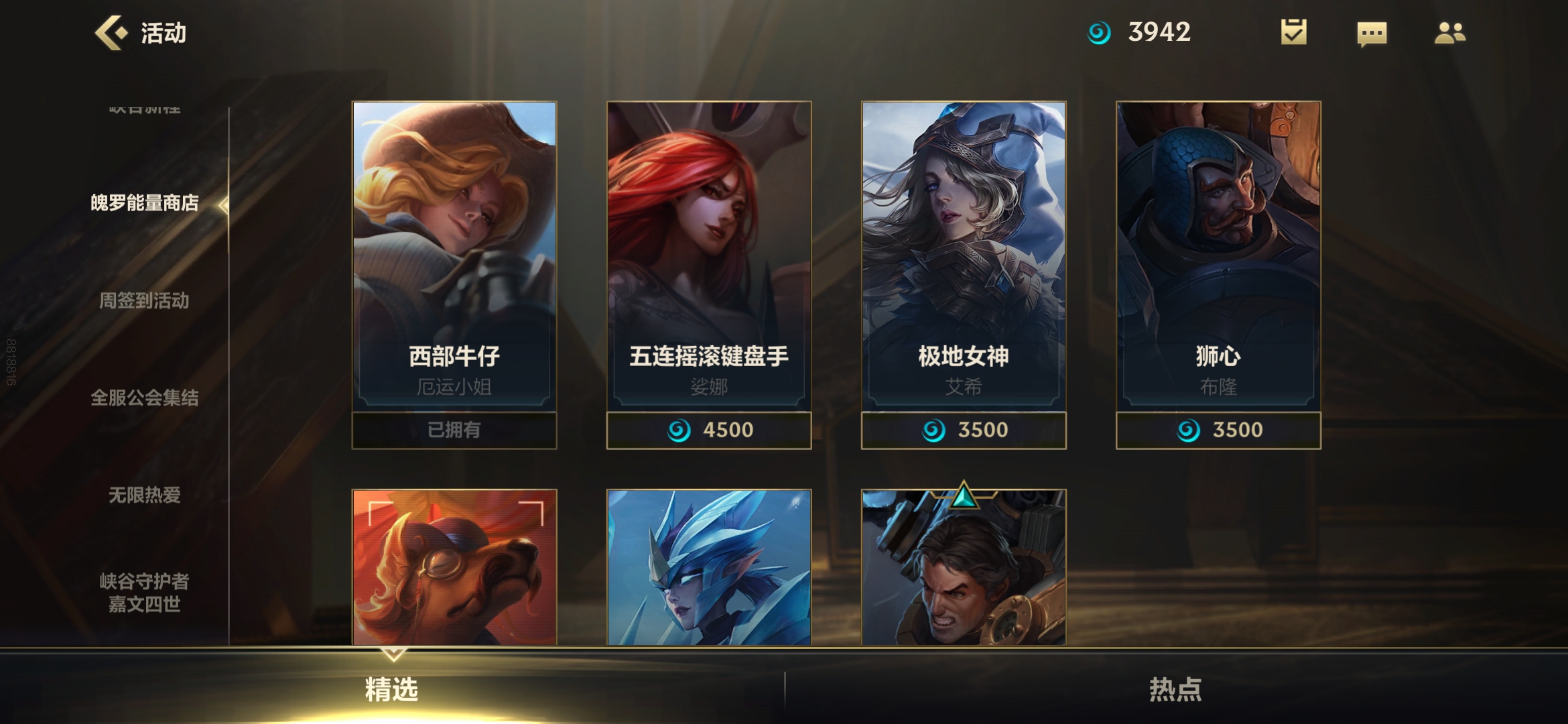
Task: Select 魄罗能量商店 in the sidebar
Action: click(145, 202)
